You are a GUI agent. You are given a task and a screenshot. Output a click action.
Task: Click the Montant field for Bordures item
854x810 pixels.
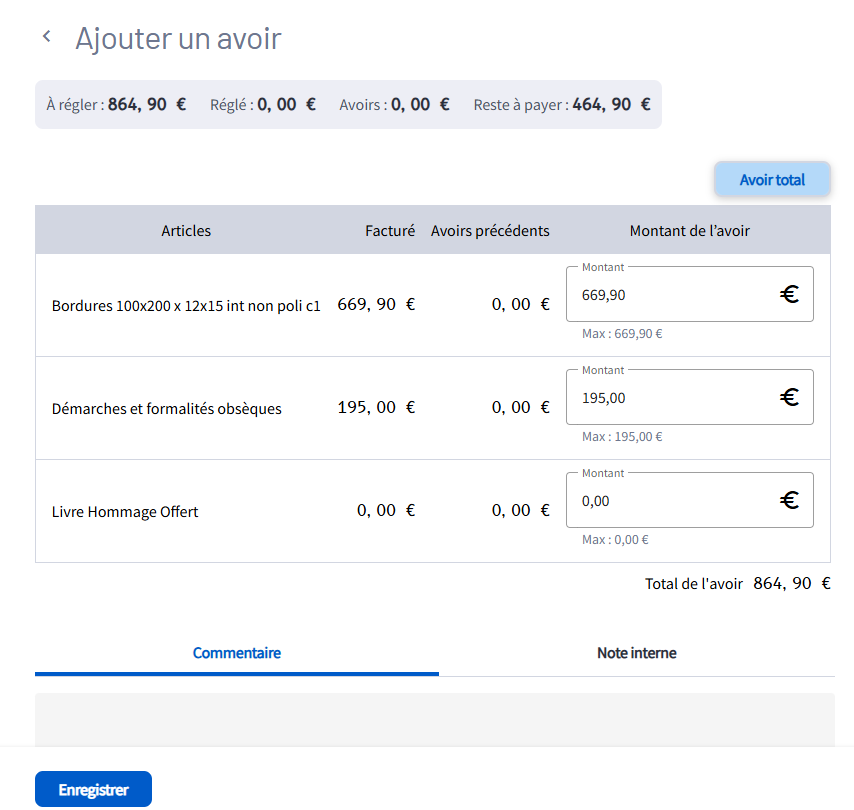click(670, 295)
